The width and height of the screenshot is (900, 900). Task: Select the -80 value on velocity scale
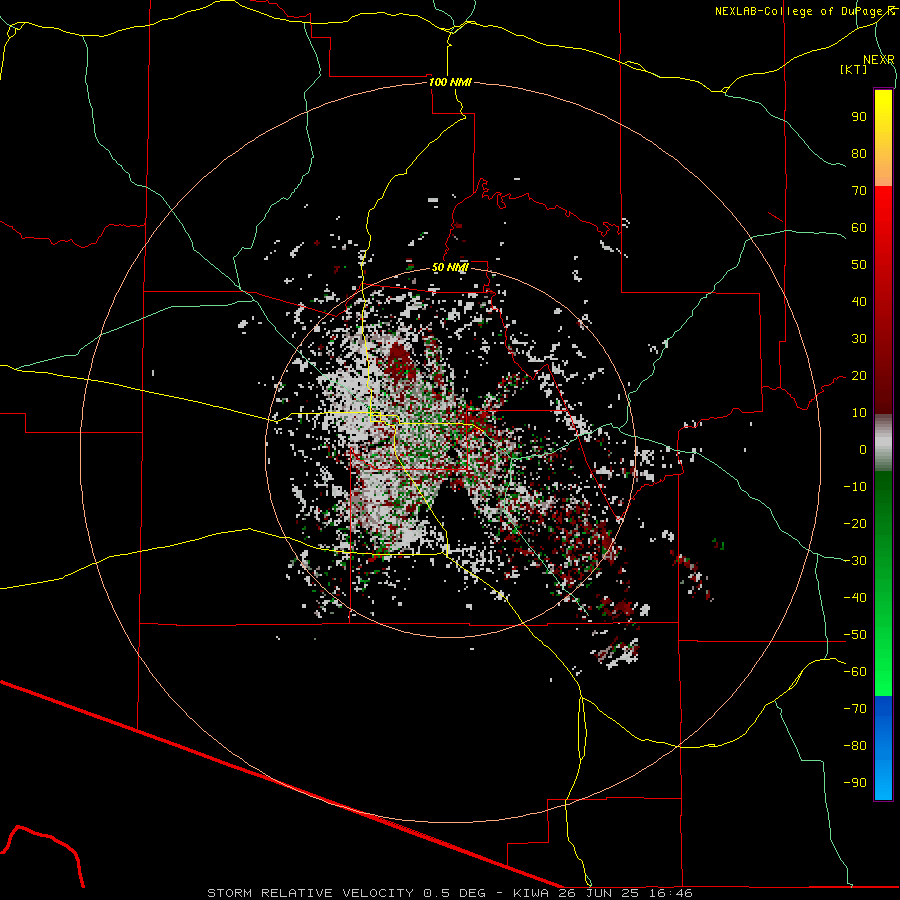(855, 746)
